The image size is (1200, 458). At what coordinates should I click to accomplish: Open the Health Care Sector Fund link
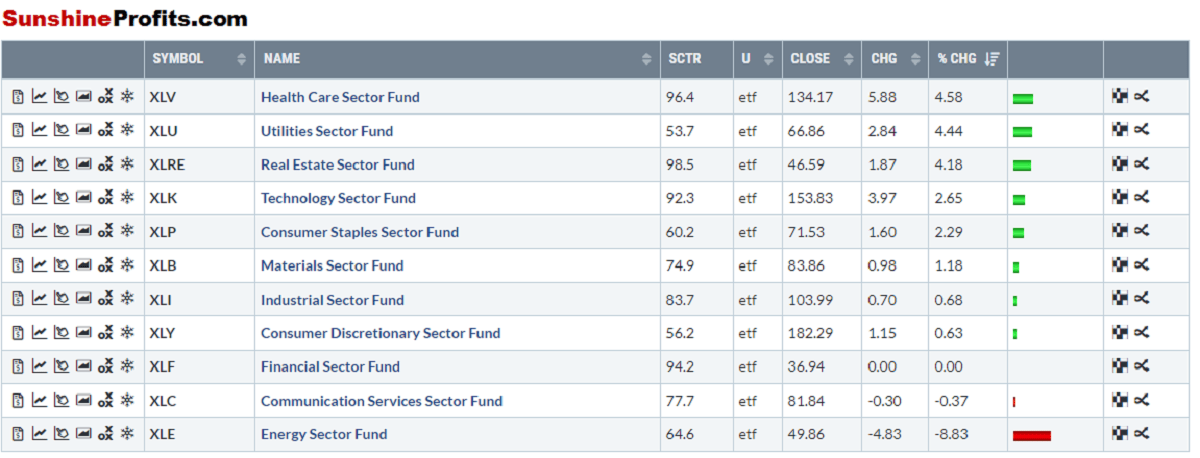tap(340, 97)
